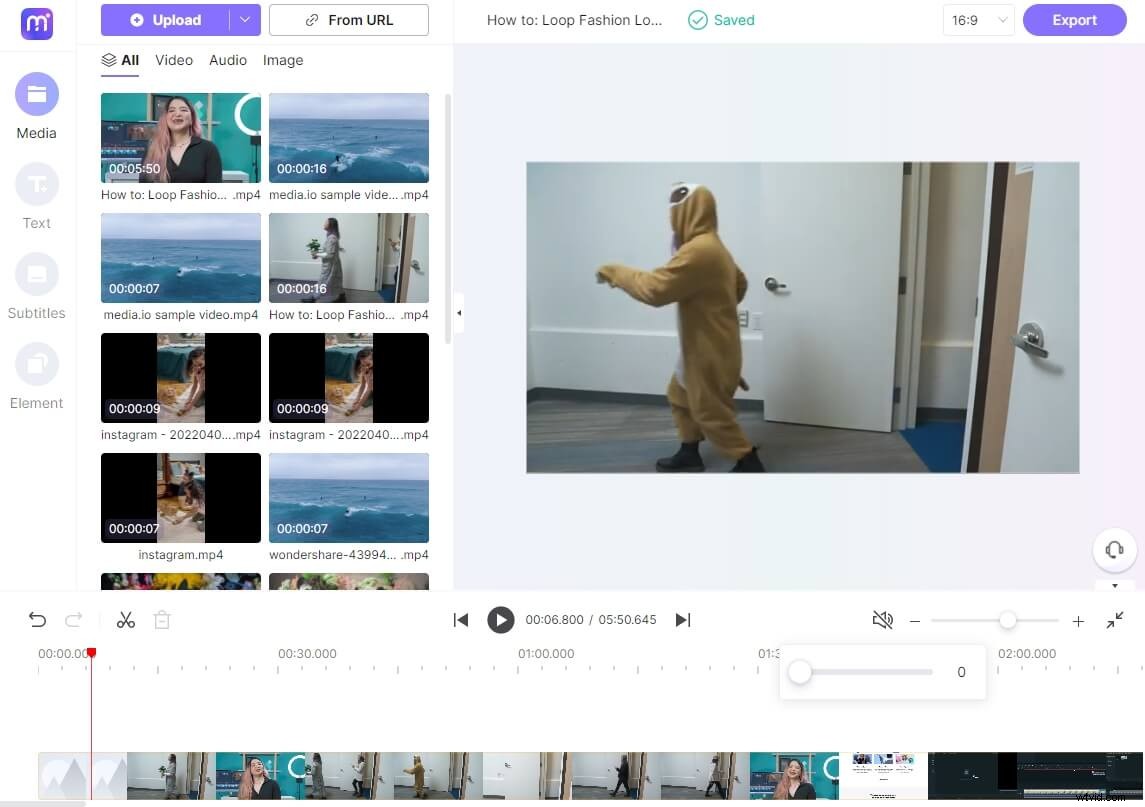Import media using From URL
1145x807 pixels.
[348, 20]
